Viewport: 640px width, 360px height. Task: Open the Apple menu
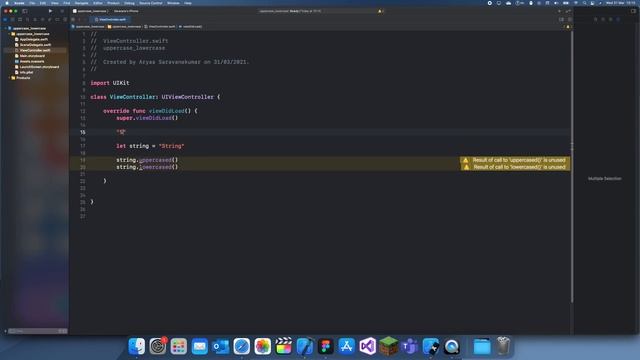(7, 3)
